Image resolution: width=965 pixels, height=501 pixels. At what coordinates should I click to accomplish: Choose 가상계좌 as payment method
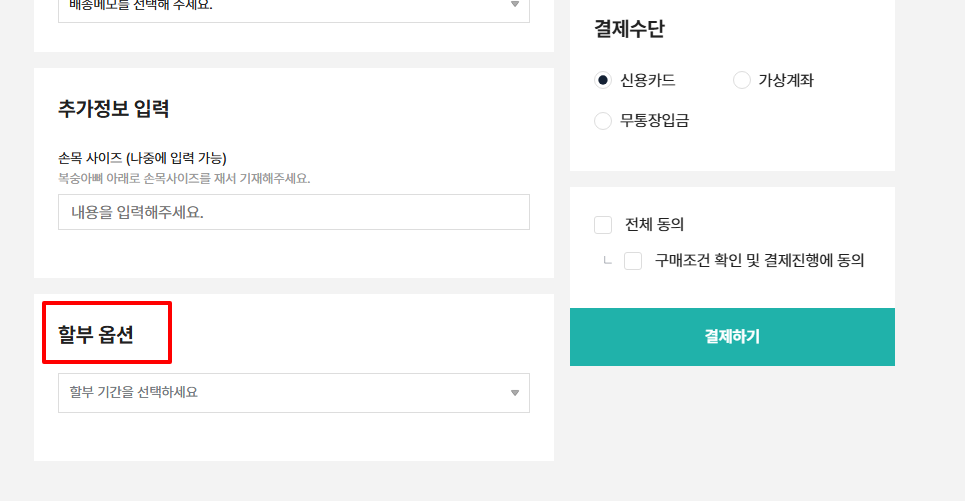coord(742,80)
